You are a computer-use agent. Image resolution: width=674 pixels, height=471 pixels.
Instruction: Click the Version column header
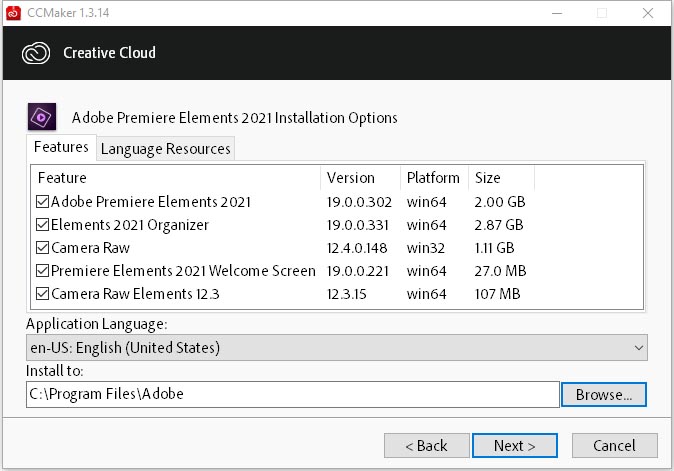[360, 178]
